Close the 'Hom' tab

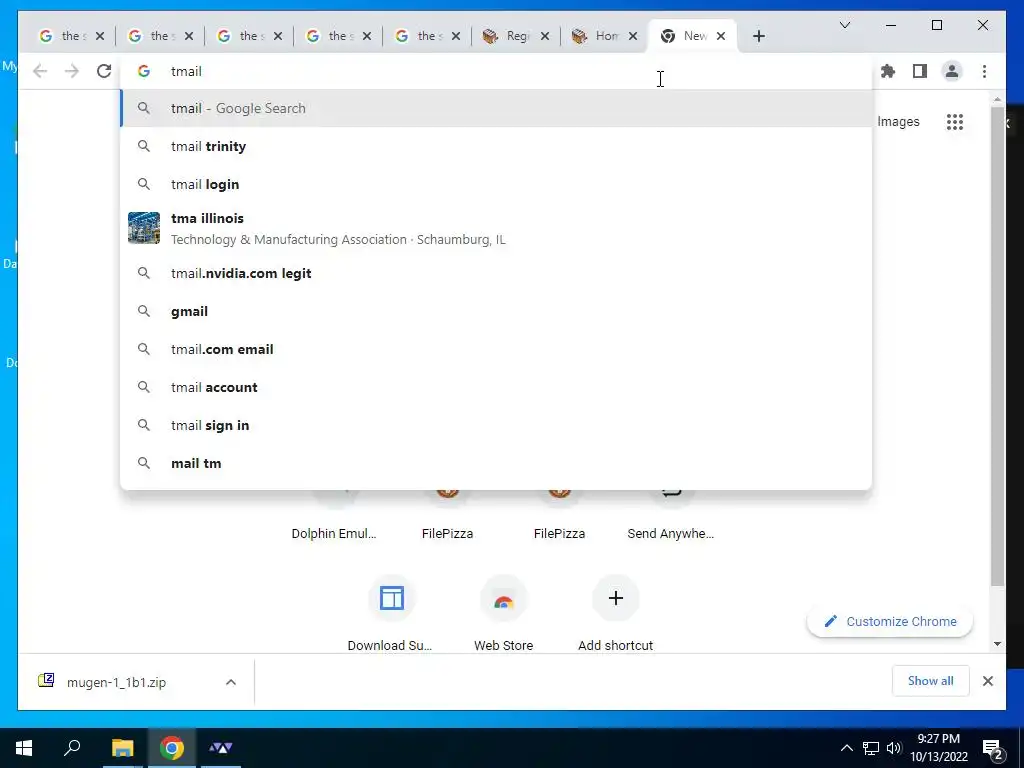pyautogui.click(x=633, y=36)
